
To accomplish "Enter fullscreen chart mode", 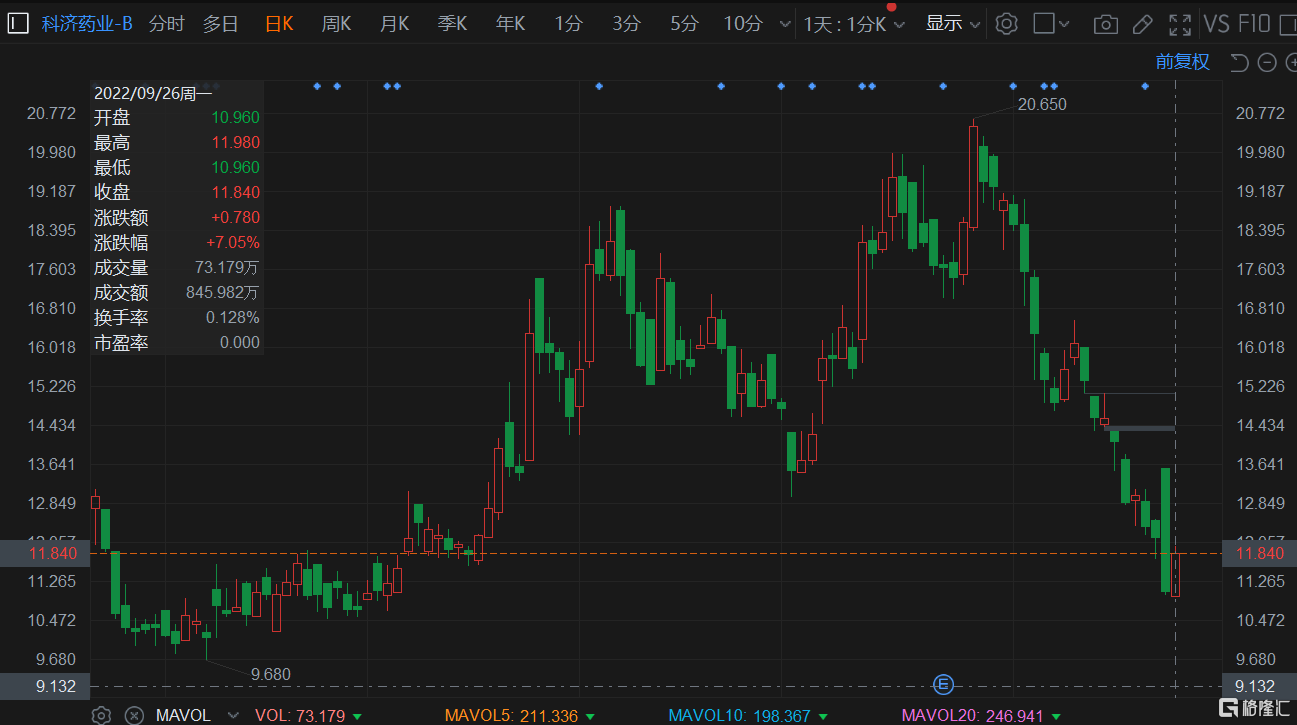I will point(1180,24).
